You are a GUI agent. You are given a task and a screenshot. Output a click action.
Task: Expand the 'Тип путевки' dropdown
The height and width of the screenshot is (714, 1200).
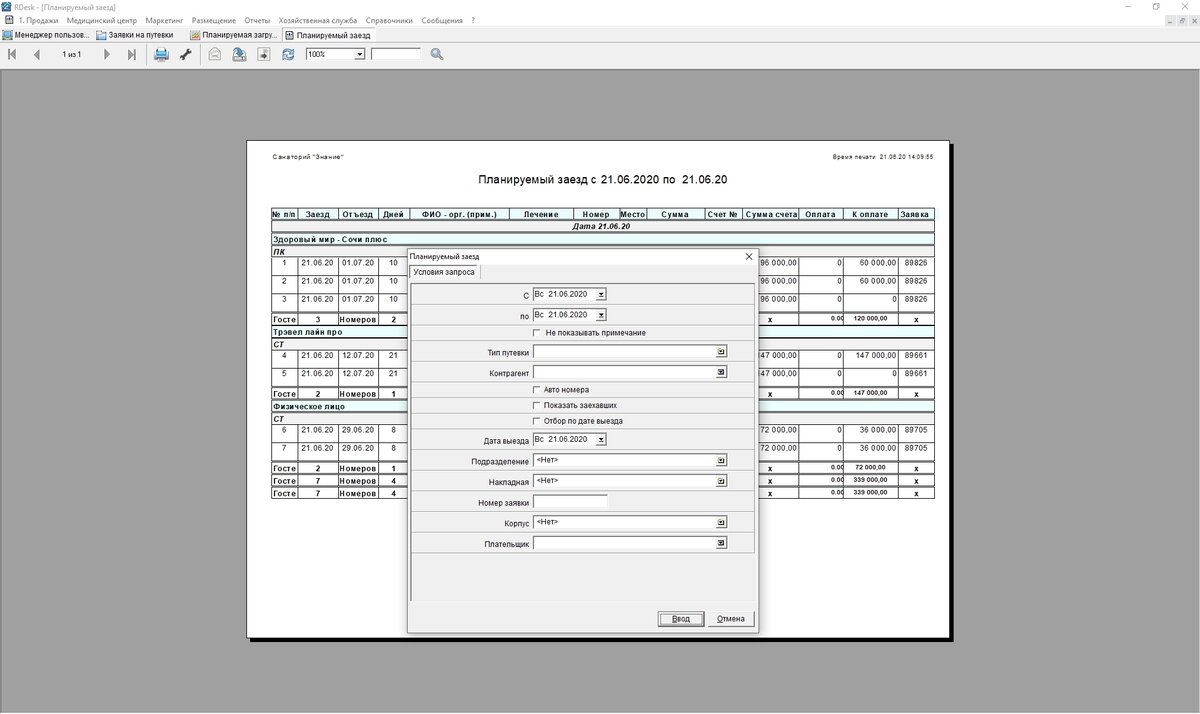(721, 352)
